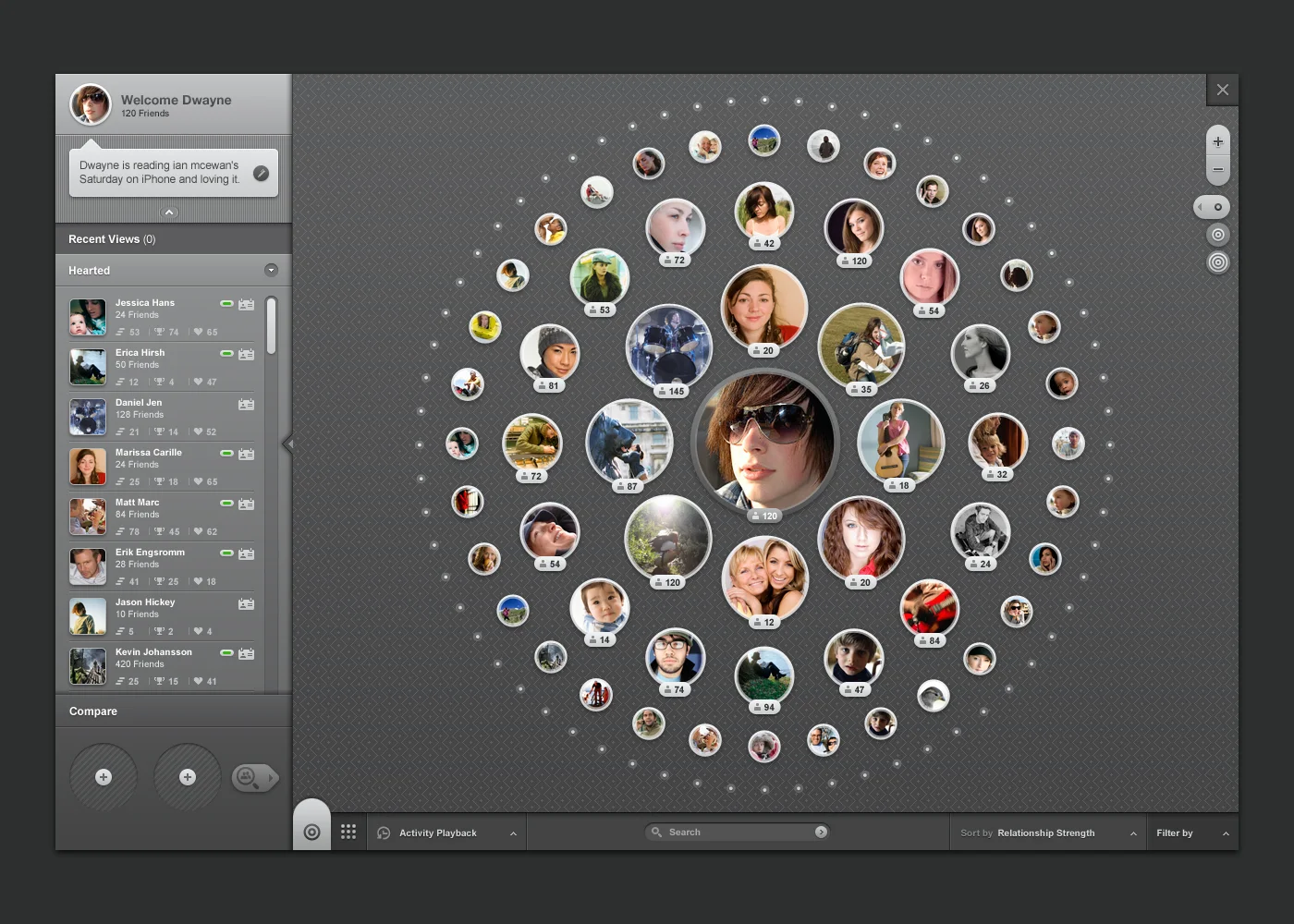
Task: Select Erik Engsromm in Hearted list
Action: 161,566
